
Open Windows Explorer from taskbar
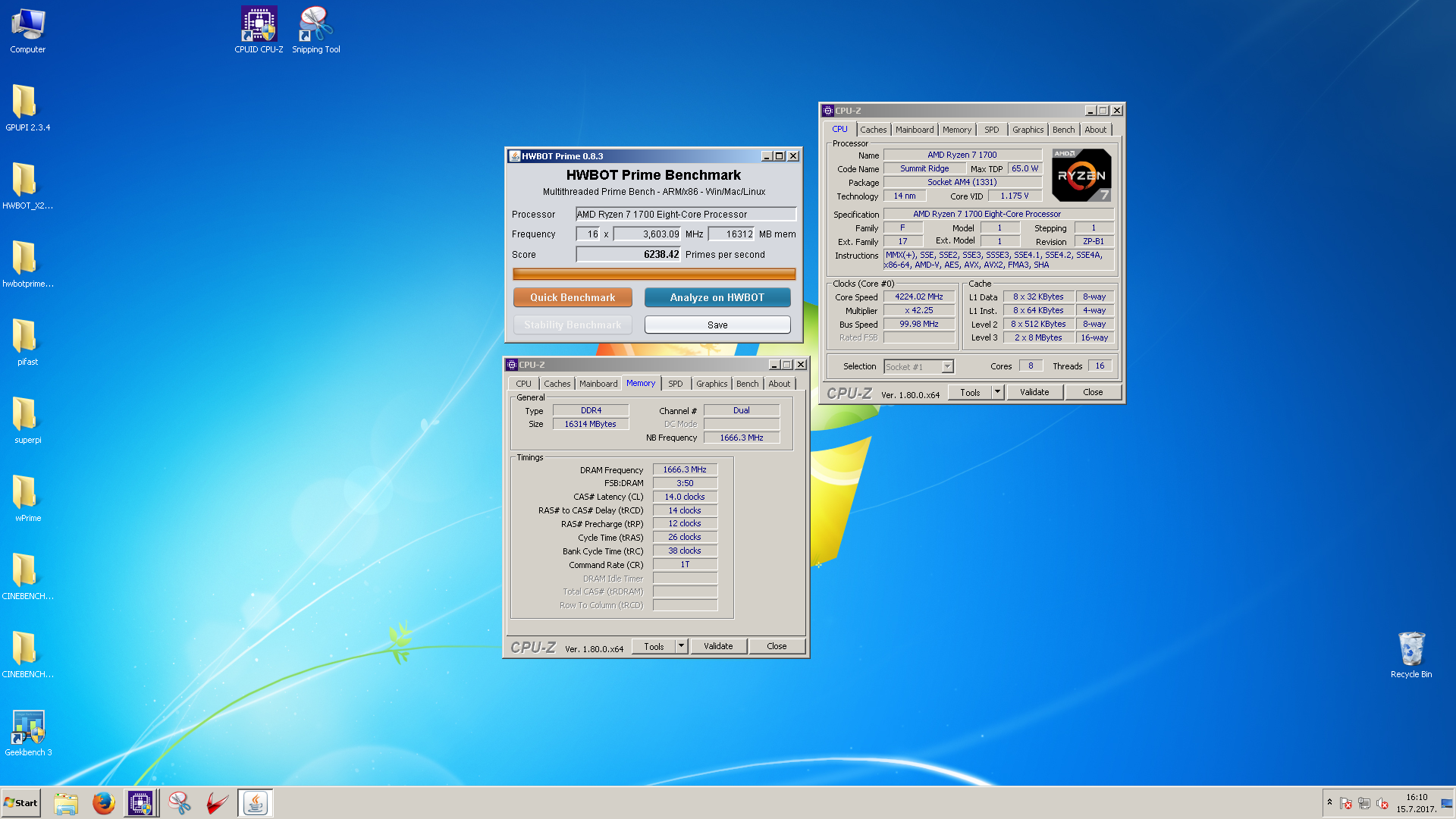tap(66, 803)
